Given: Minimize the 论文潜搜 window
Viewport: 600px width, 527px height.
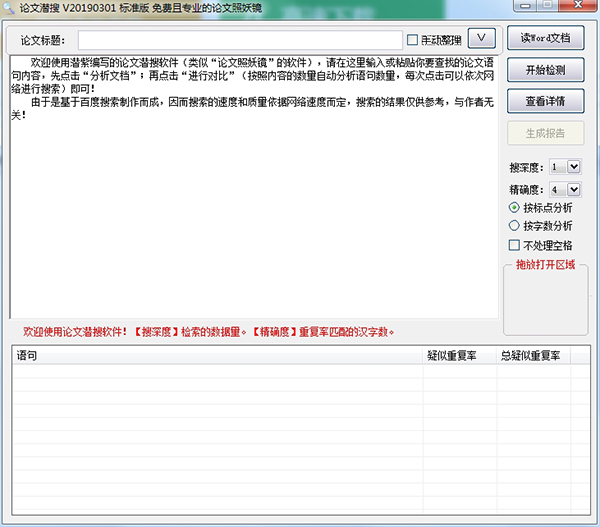Looking at the screenshot, I should (x=525, y=5).
